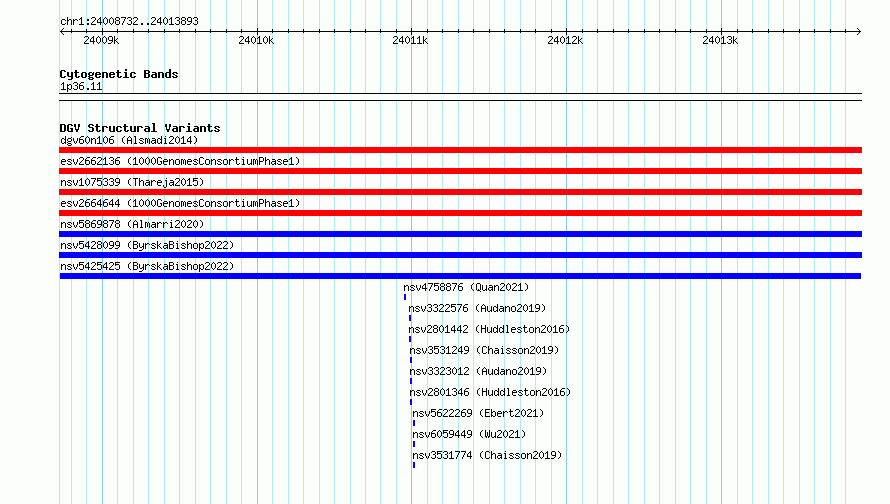Viewport: 890px width, 504px height.
Task: Click the chr1:24008732..24013893 coordinates text
Action: (129, 21)
